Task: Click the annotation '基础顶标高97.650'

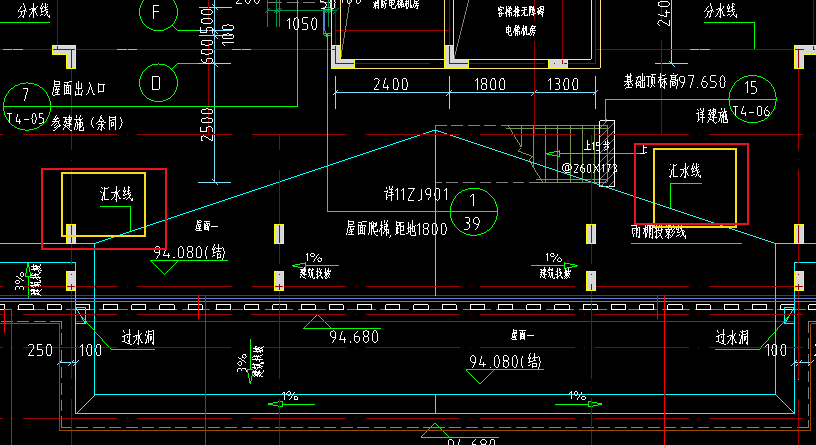Action: click(x=674, y=82)
